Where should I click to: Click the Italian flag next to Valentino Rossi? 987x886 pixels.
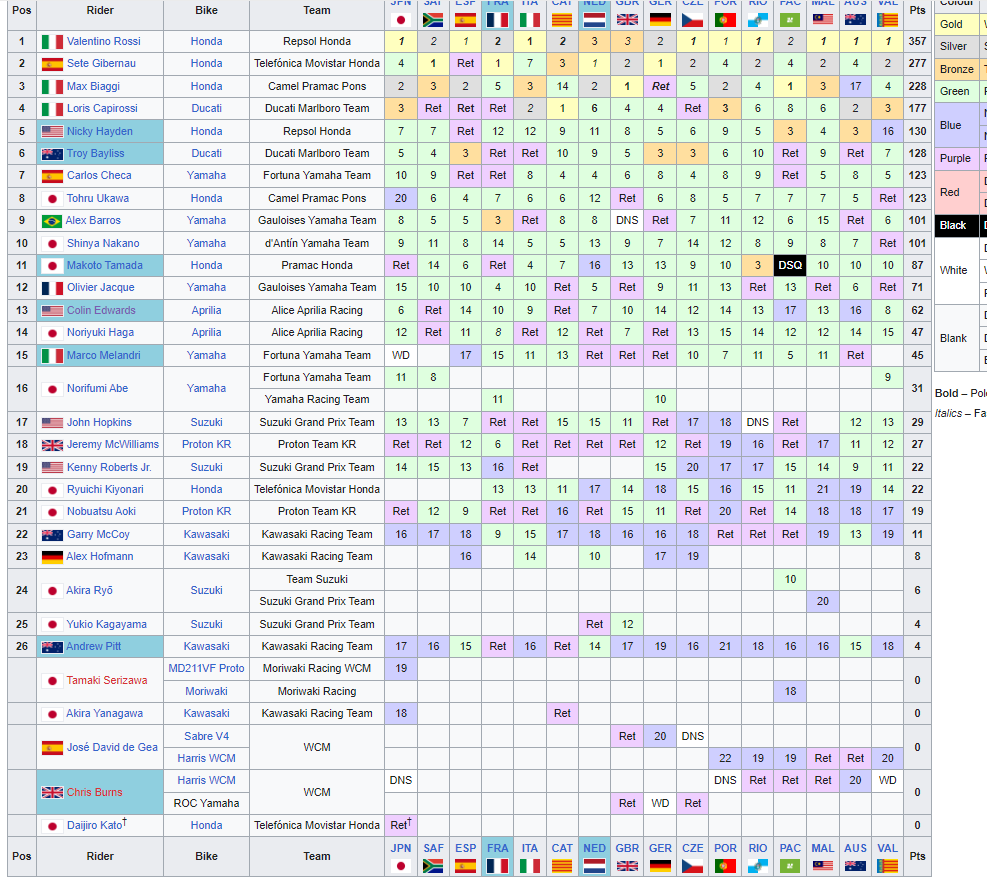[52, 42]
